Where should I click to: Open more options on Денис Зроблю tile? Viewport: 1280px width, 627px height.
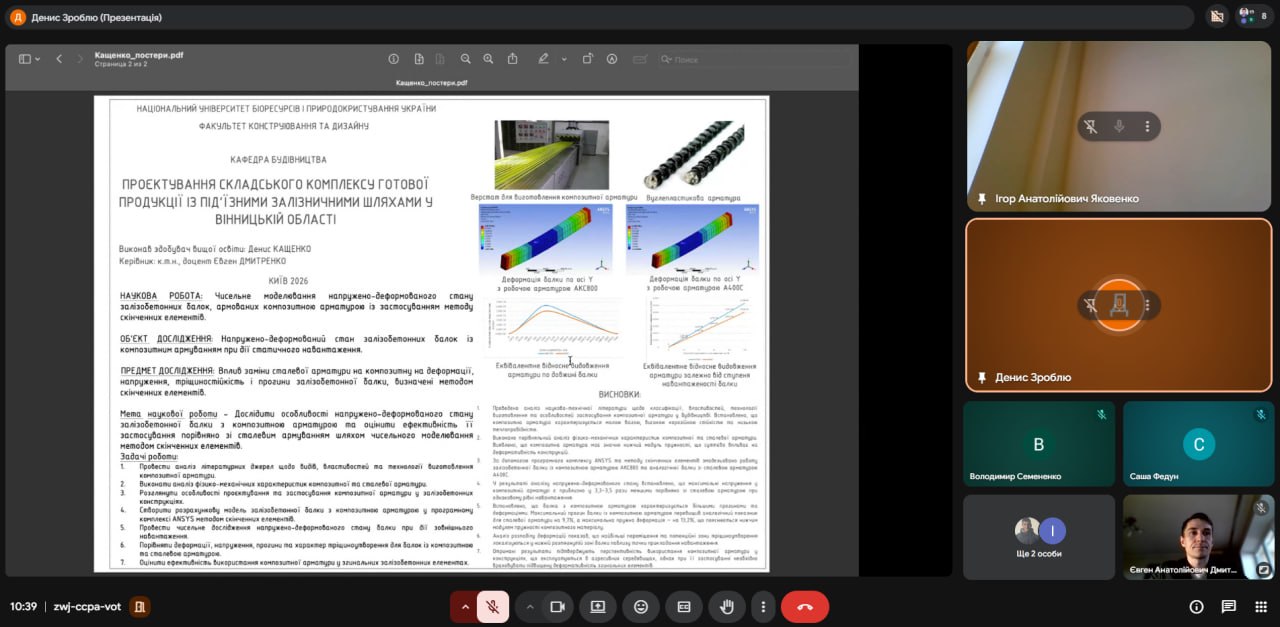pyautogui.click(x=1147, y=305)
